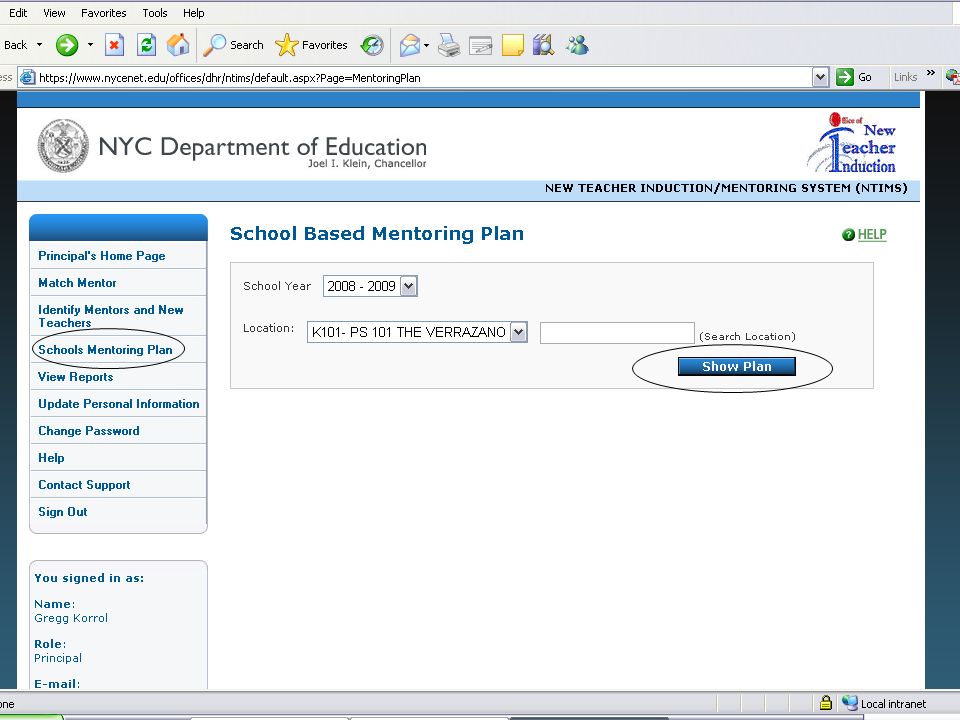960x720 pixels.
Task: Open the Search pane magnifier button
Action: (x=233, y=45)
